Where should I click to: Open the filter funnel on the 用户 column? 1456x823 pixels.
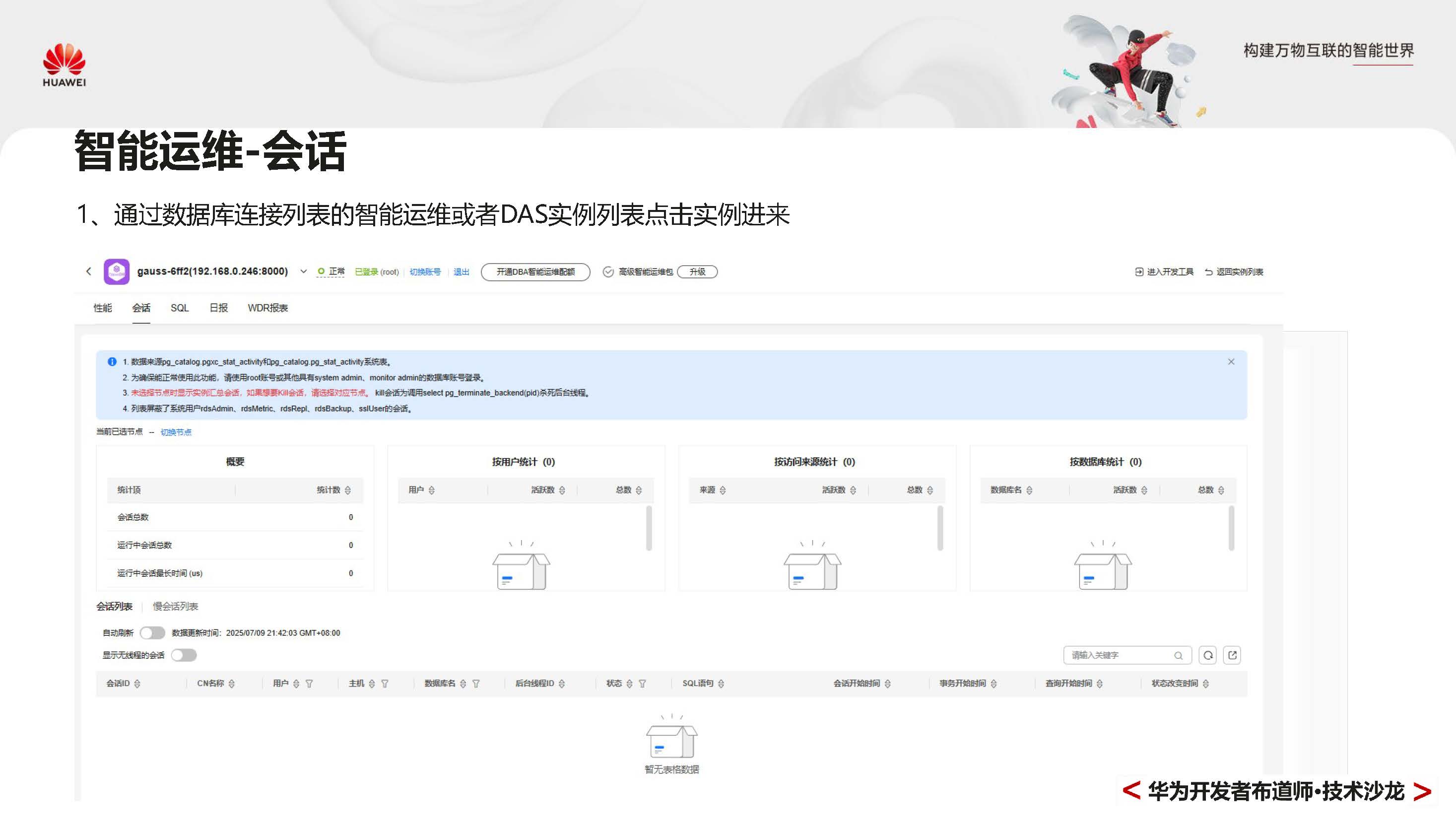(x=309, y=684)
